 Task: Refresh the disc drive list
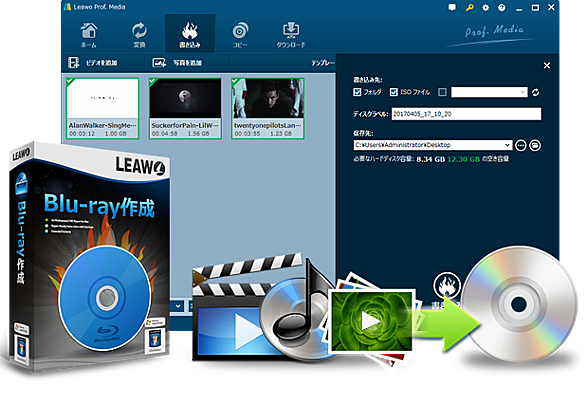tap(536, 92)
